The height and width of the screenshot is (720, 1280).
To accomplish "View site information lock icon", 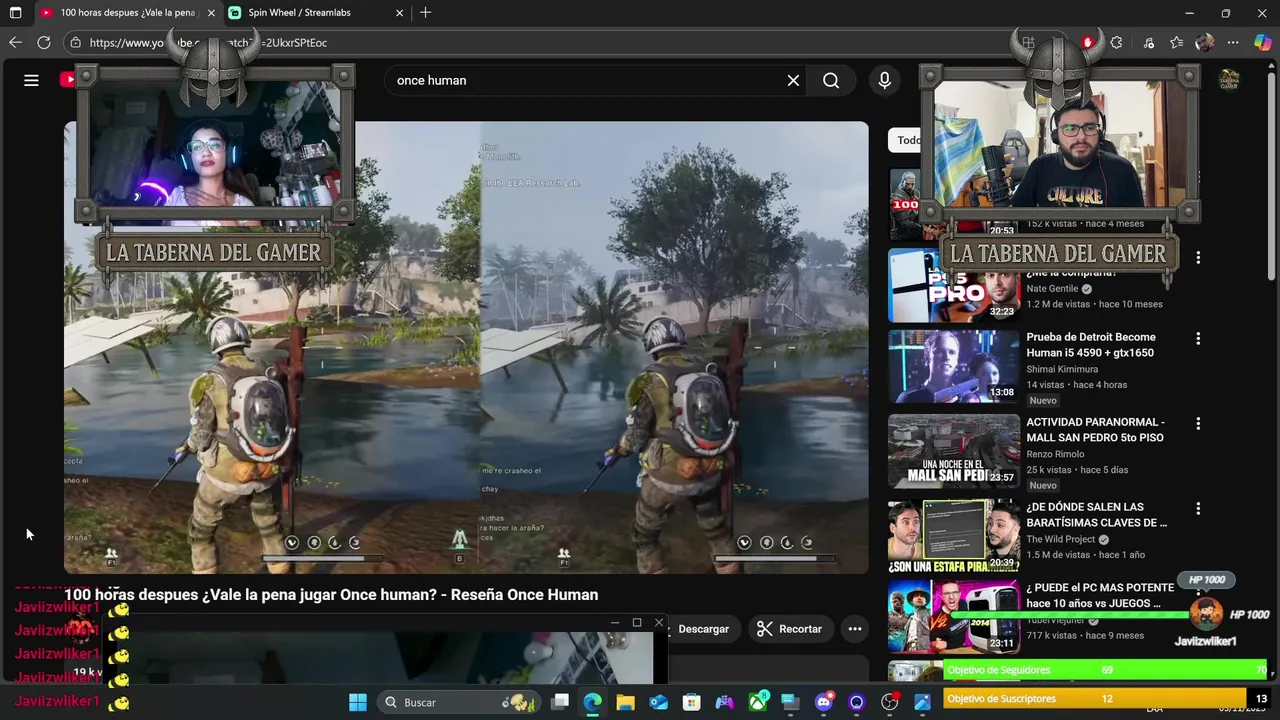I will [x=75, y=42].
